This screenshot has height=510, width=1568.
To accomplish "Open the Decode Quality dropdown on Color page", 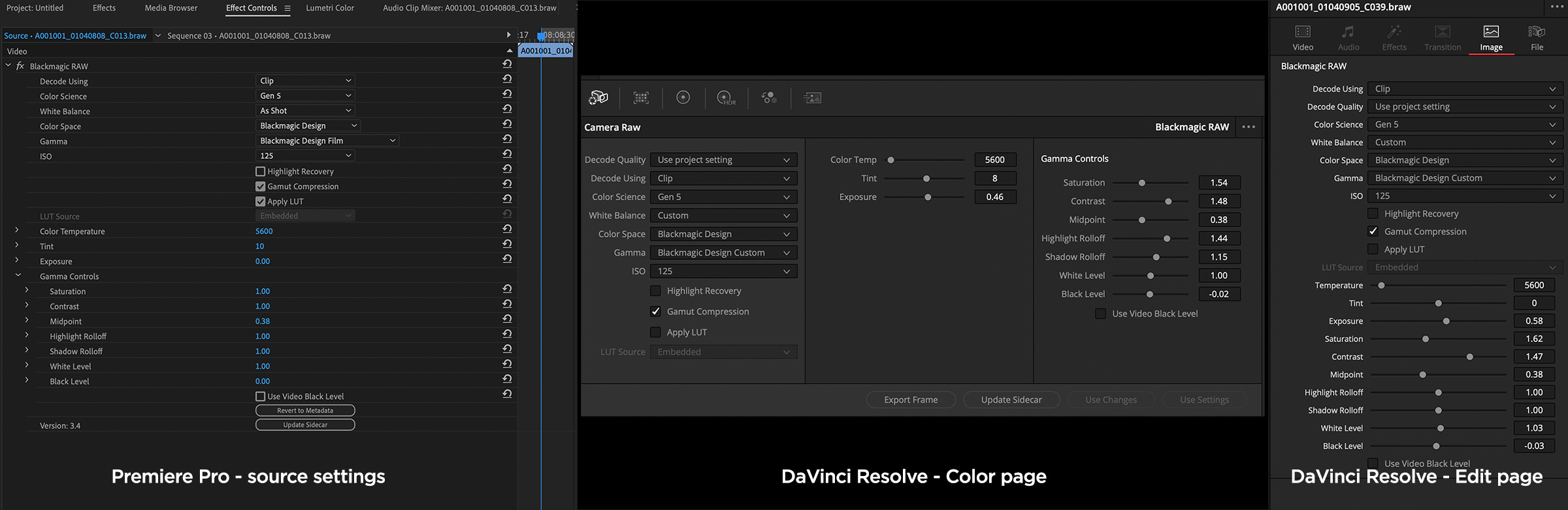I will (x=724, y=160).
